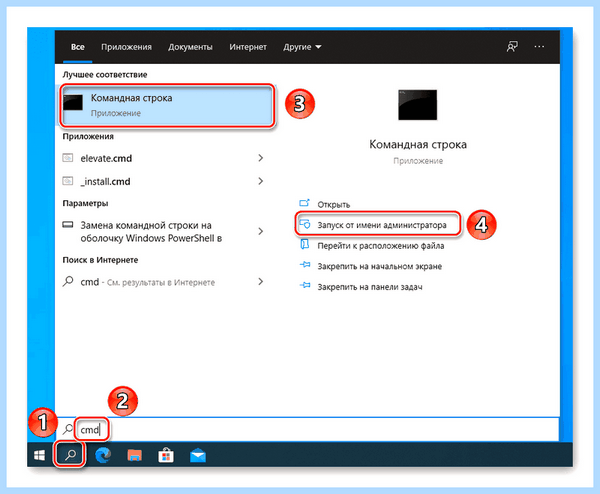The image size is (600, 494).
Task: Click the large Командная строка preview icon
Action: tap(417, 105)
